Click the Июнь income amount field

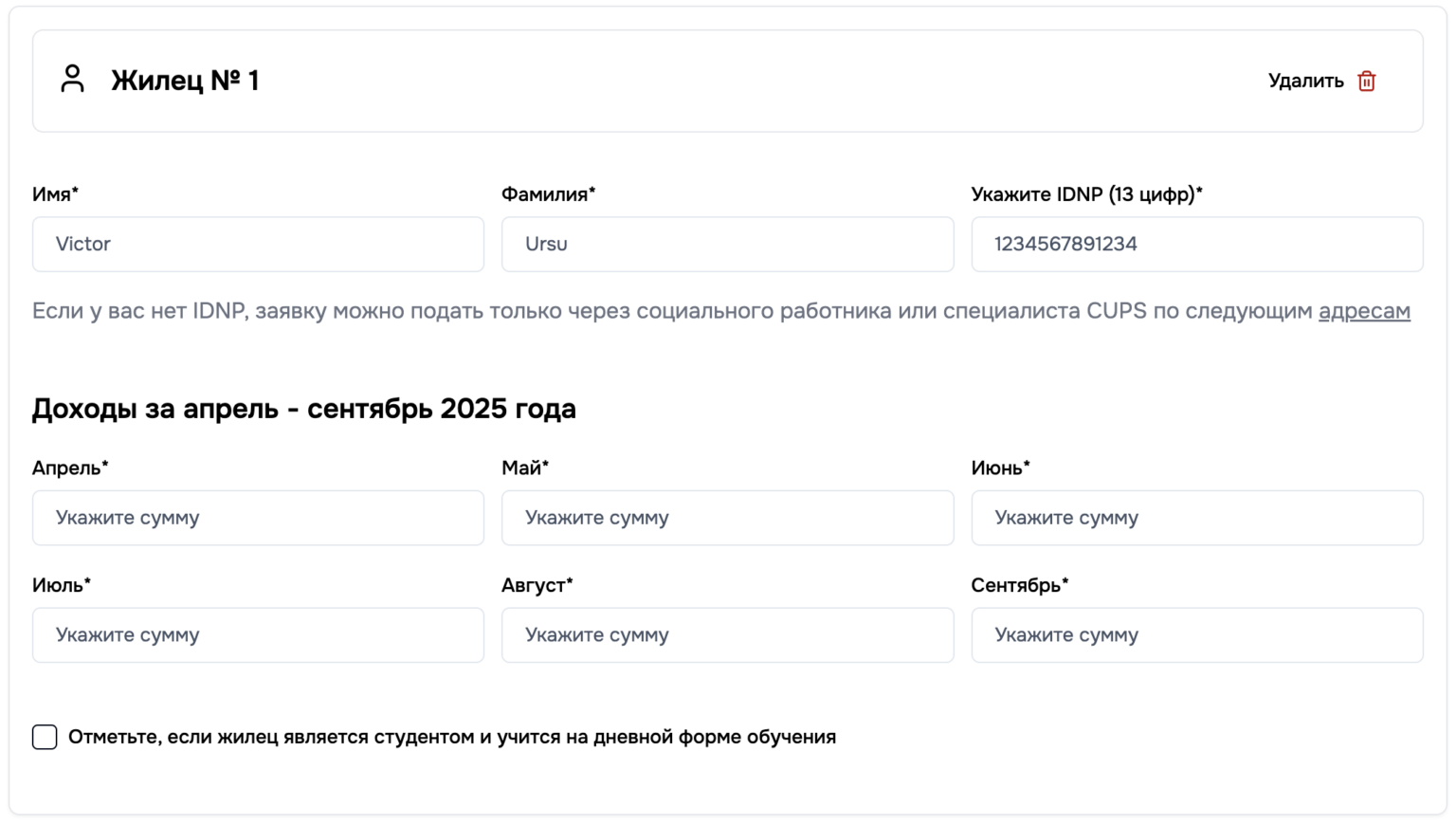tap(1196, 518)
